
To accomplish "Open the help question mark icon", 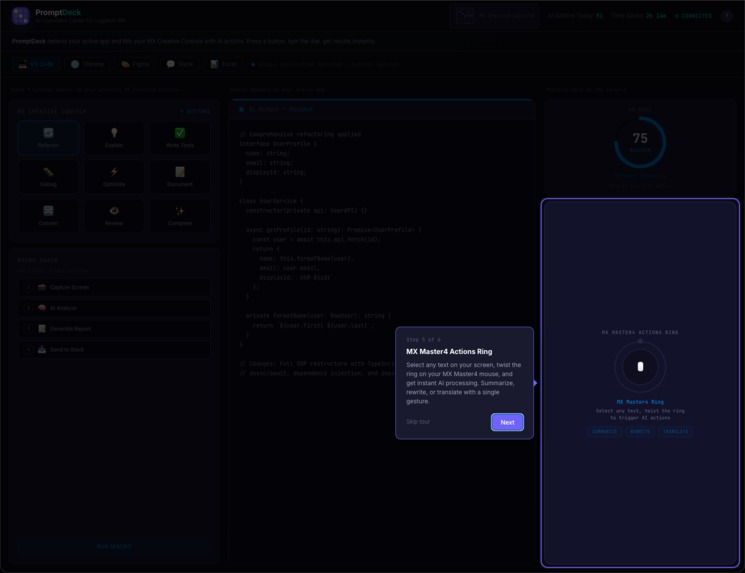I will click(x=726, y=16).
